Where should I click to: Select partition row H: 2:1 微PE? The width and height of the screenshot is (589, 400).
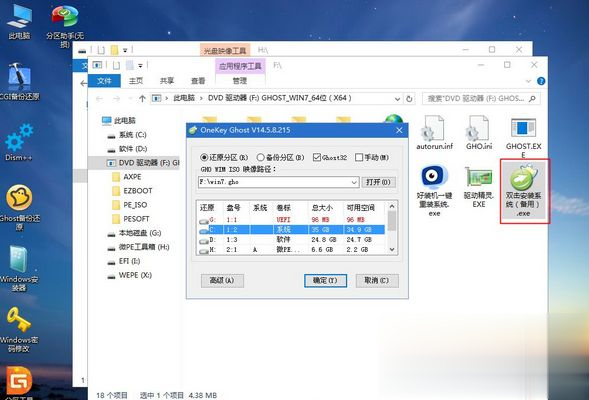291,249
